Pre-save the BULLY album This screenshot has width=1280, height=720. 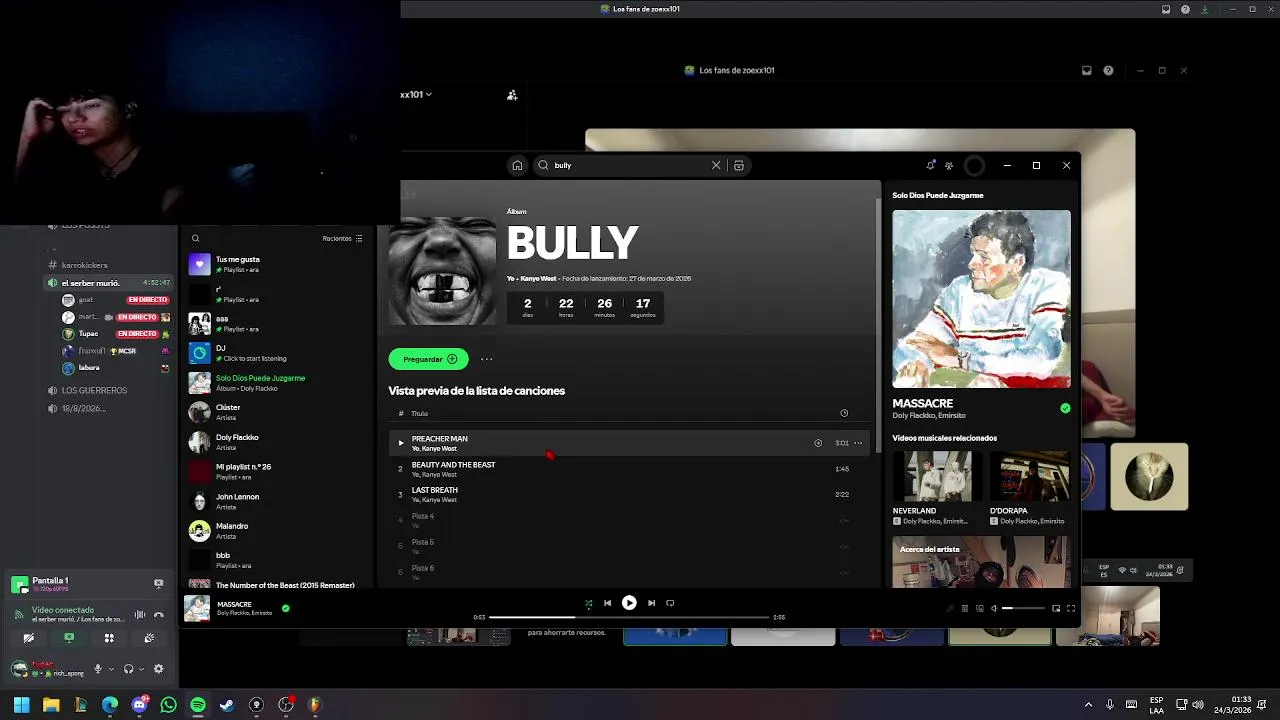429,359
